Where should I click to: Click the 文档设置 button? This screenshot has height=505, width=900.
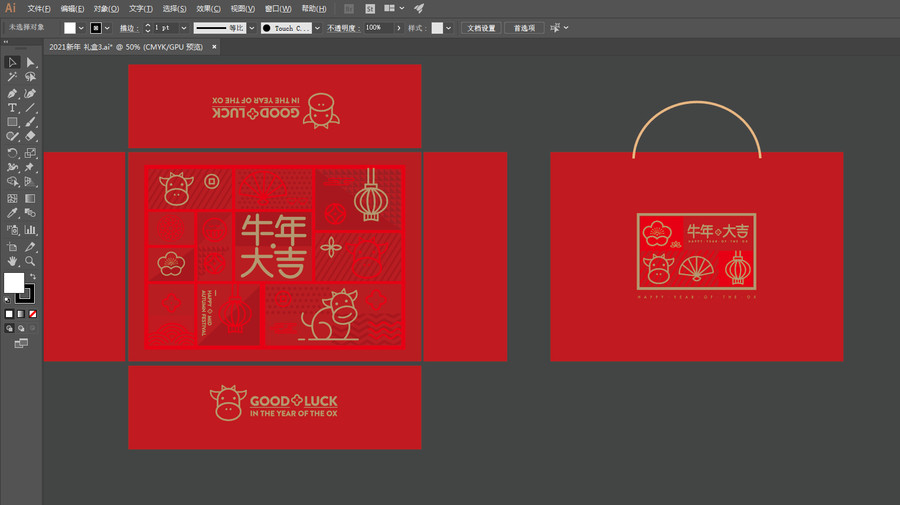481,28
